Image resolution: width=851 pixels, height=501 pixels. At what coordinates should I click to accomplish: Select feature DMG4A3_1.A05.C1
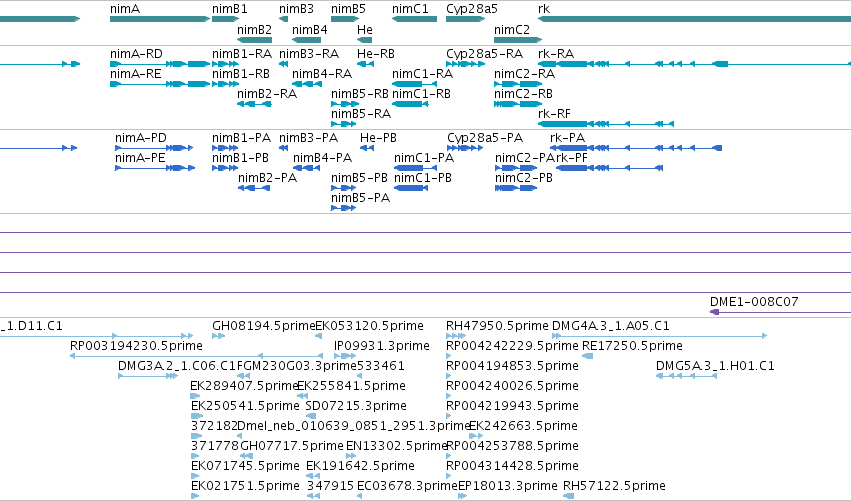(611, 326)
